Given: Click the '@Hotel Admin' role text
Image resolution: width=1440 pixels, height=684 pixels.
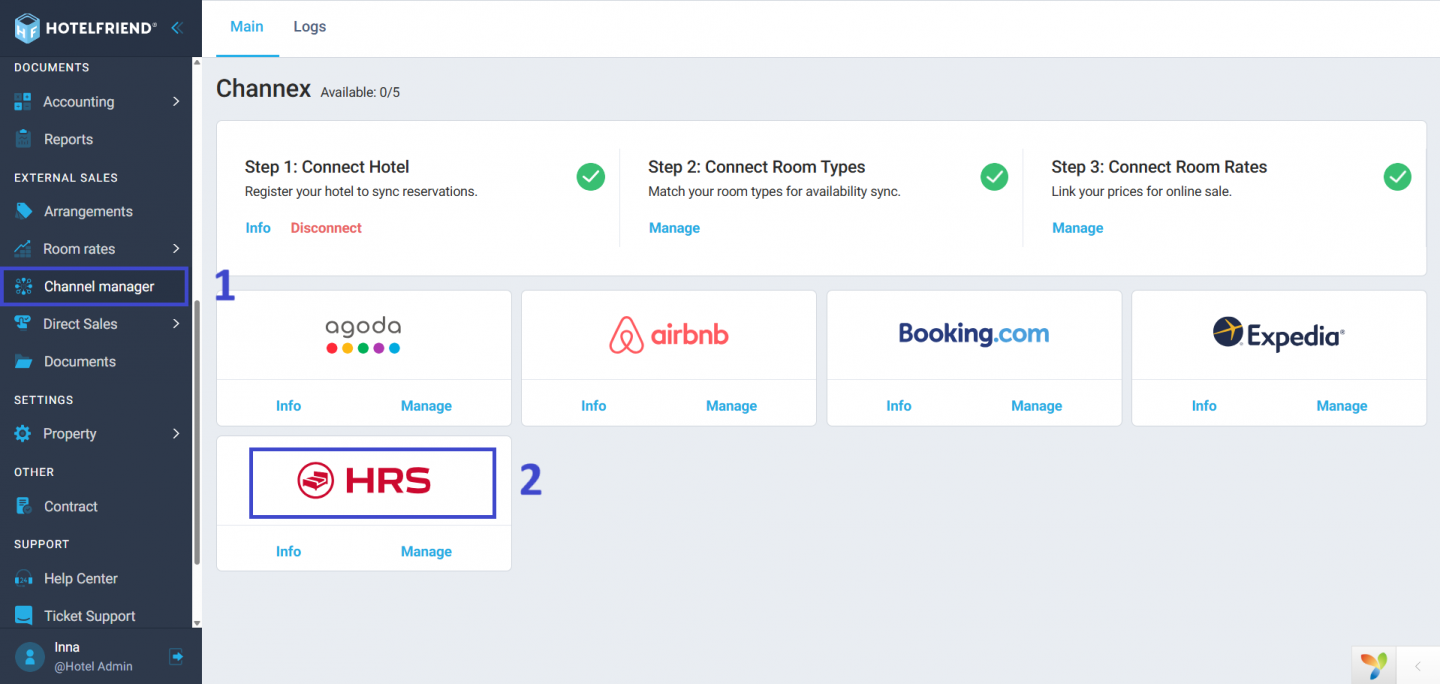Looking at the screenshot, I should (x=93, y=666).
